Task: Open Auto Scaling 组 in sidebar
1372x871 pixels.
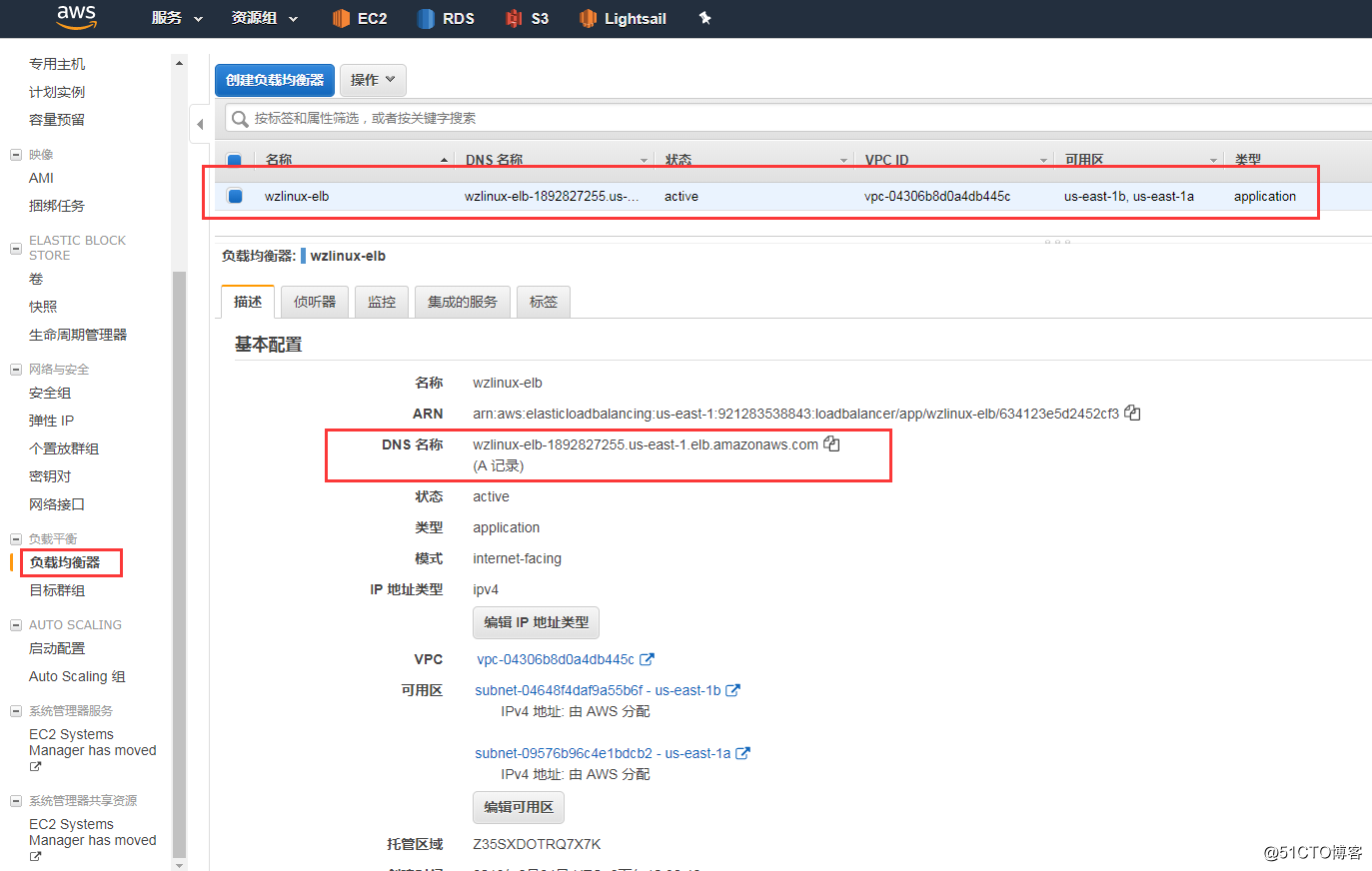Action: 77,676
